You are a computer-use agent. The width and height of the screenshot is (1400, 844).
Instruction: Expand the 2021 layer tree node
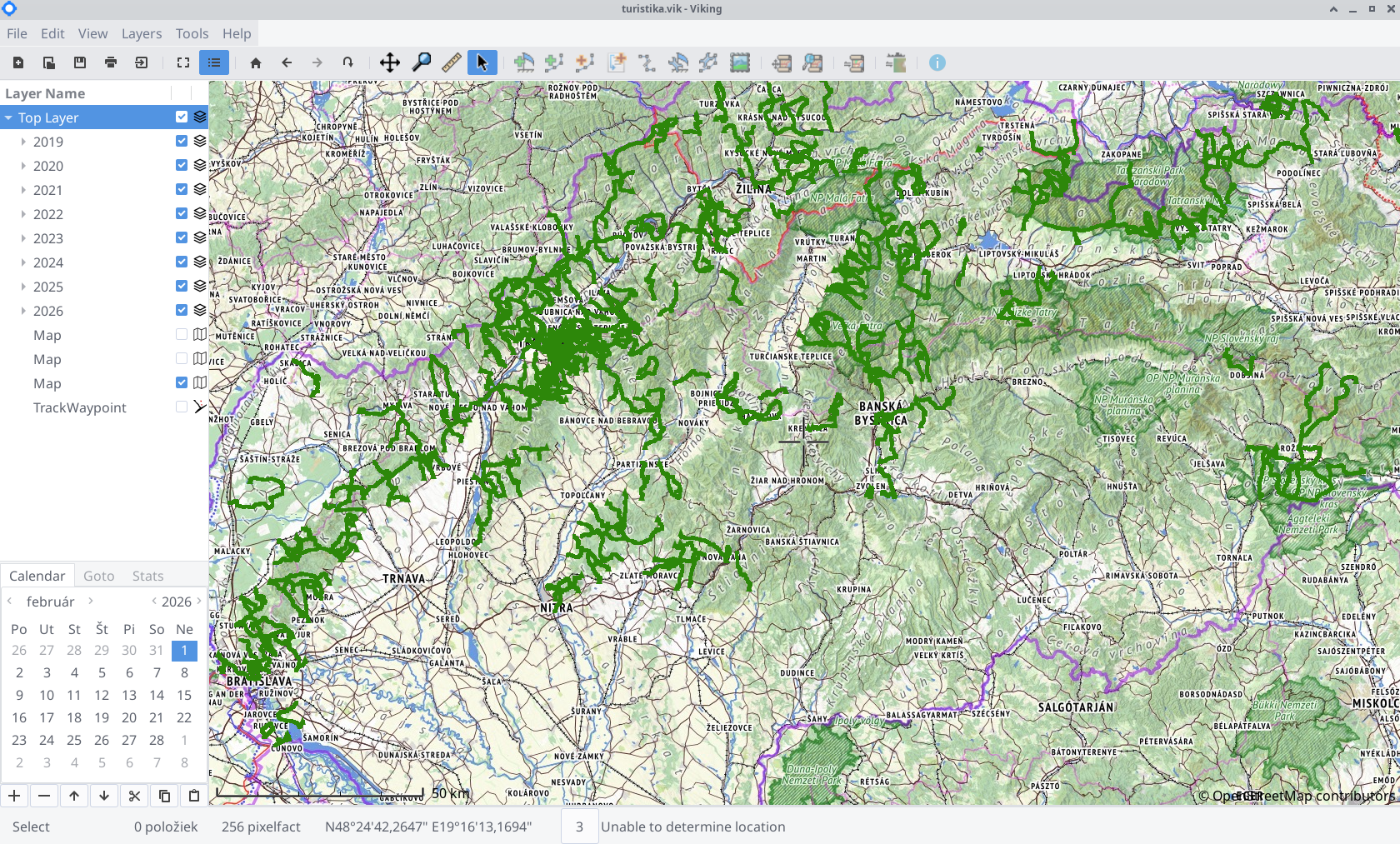pos(23,190)
